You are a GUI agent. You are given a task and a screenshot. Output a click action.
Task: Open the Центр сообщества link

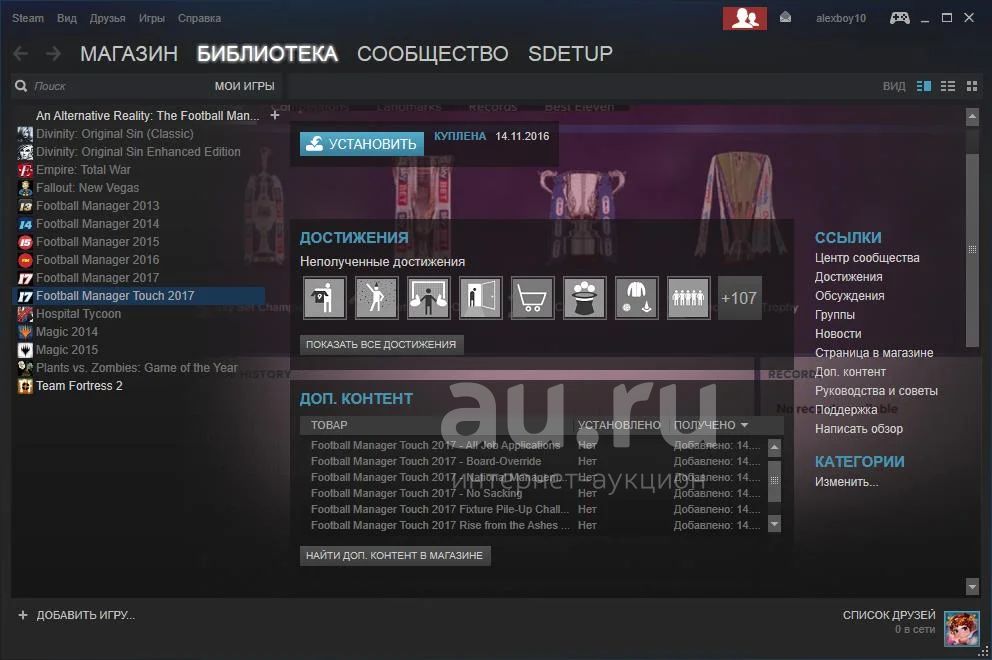point(867,258)
